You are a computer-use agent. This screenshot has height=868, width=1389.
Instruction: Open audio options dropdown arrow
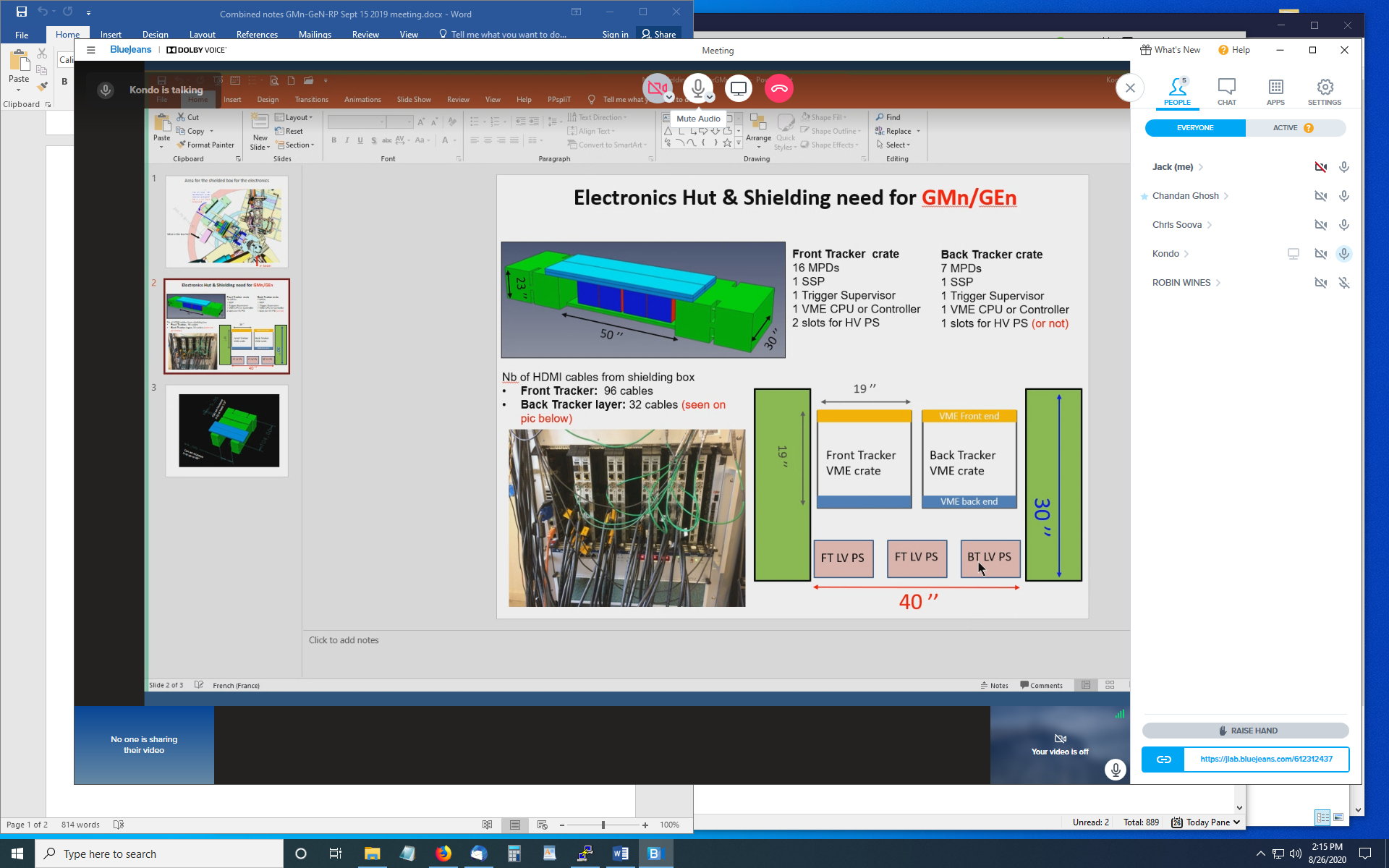(x=710, y=97)
